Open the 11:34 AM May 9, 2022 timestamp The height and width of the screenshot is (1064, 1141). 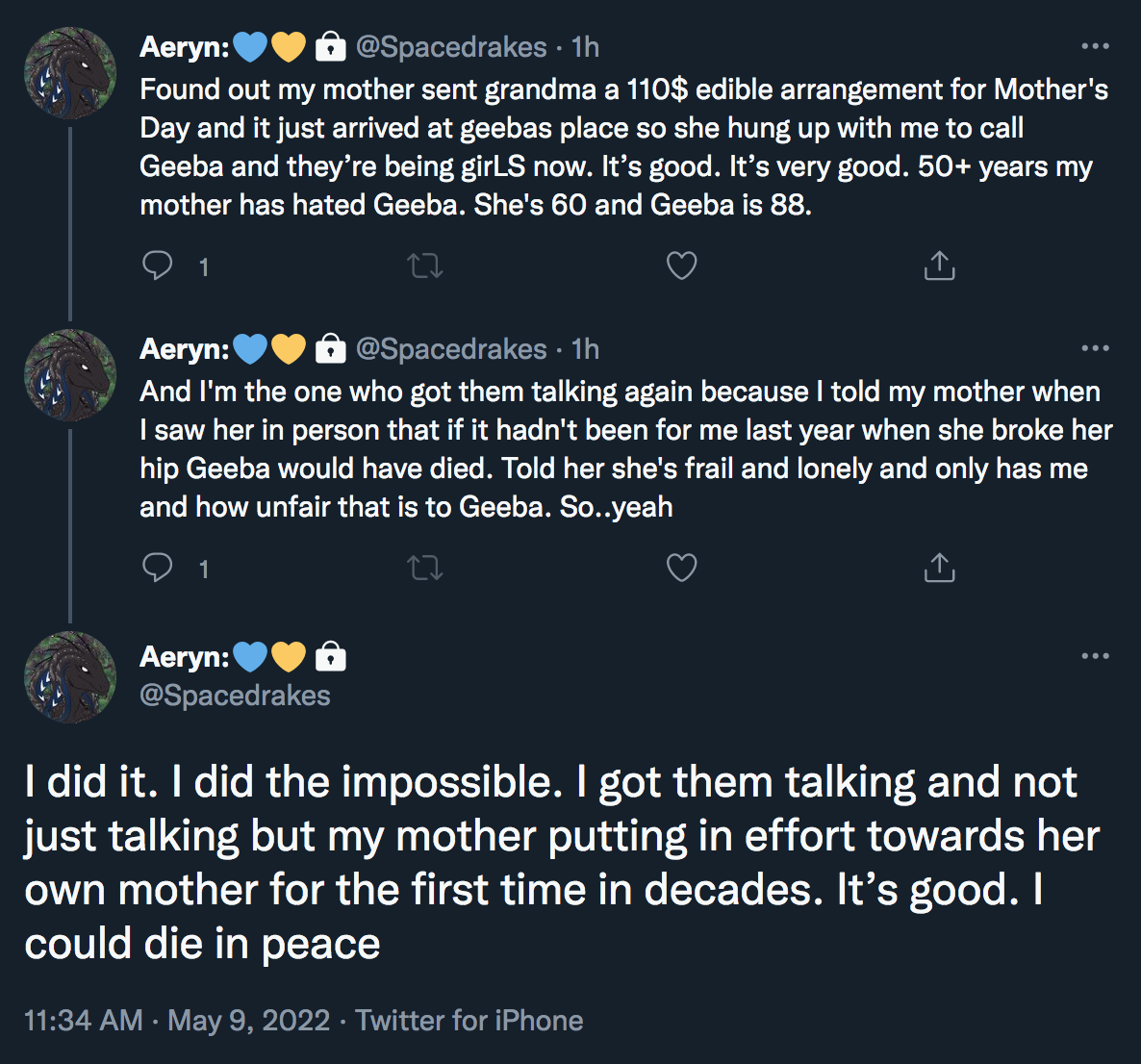pos(177,1021)
